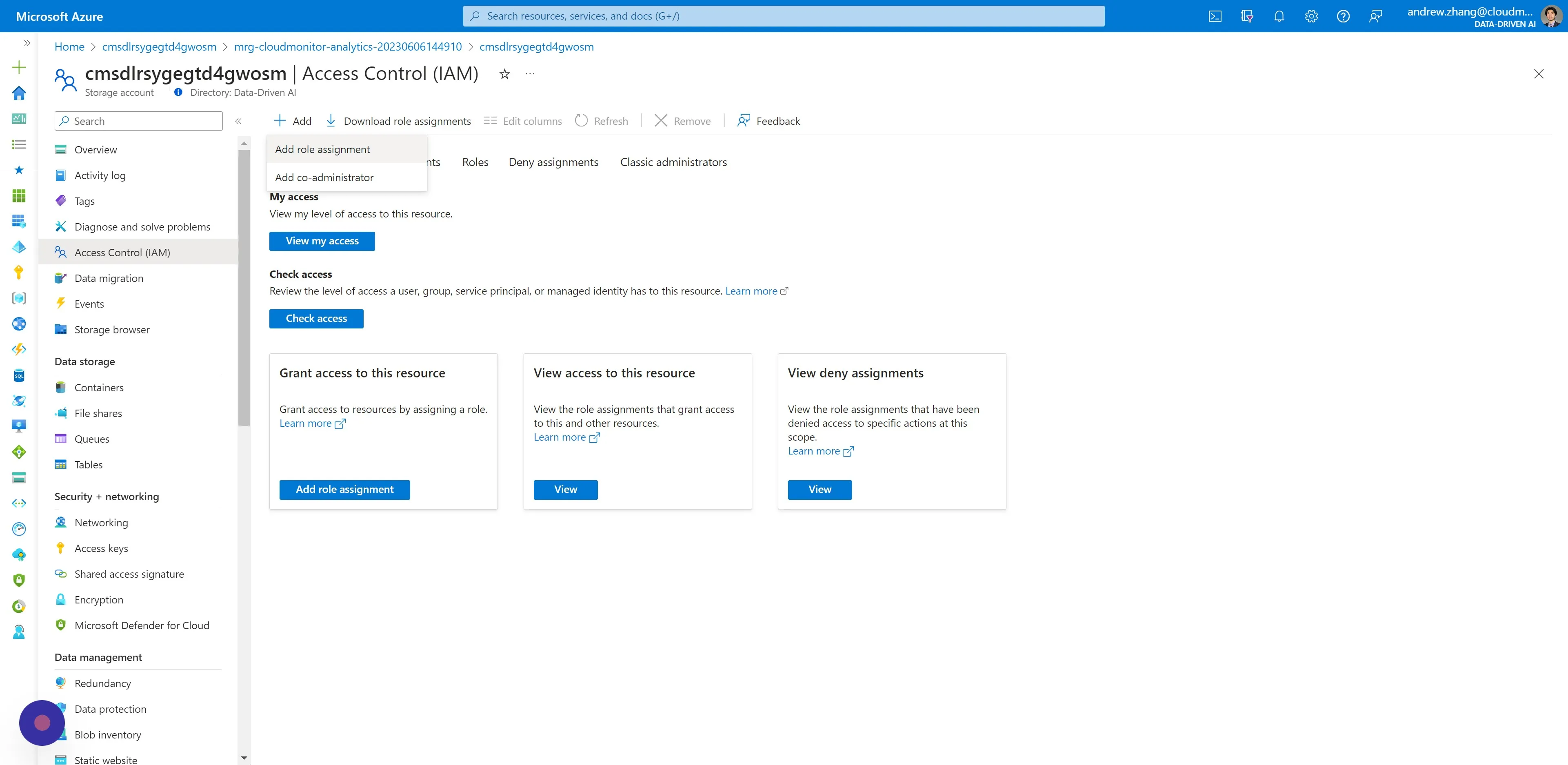Click Download role assignments
Image resolution: width=1568 pixels, height=765 pixels.
[398, 121]
